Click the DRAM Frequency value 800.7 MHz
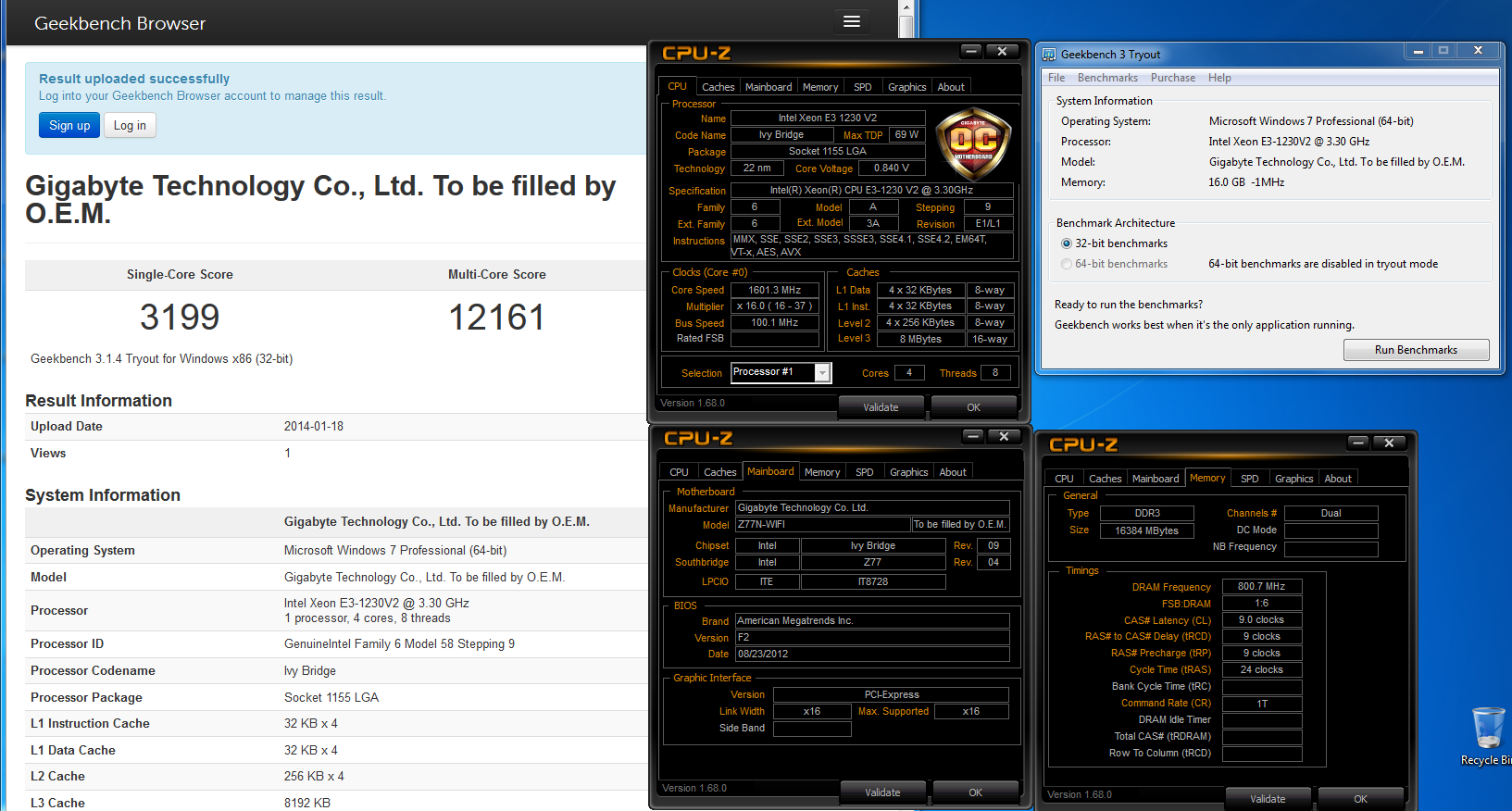Screen dimensions: 1512x811 pos(1262,586)
